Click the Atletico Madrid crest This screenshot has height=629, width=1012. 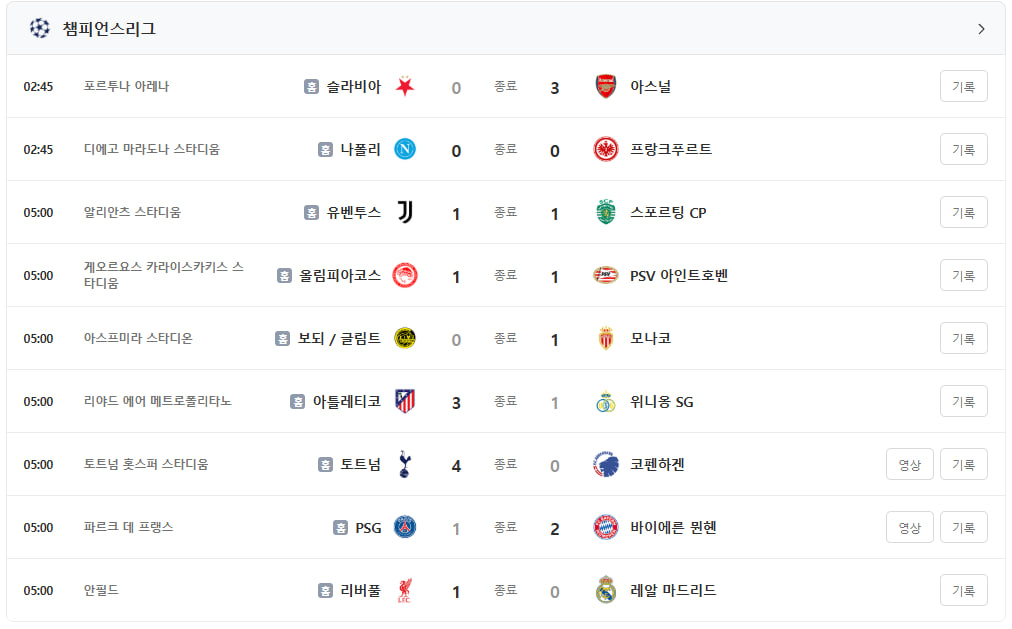405,401
